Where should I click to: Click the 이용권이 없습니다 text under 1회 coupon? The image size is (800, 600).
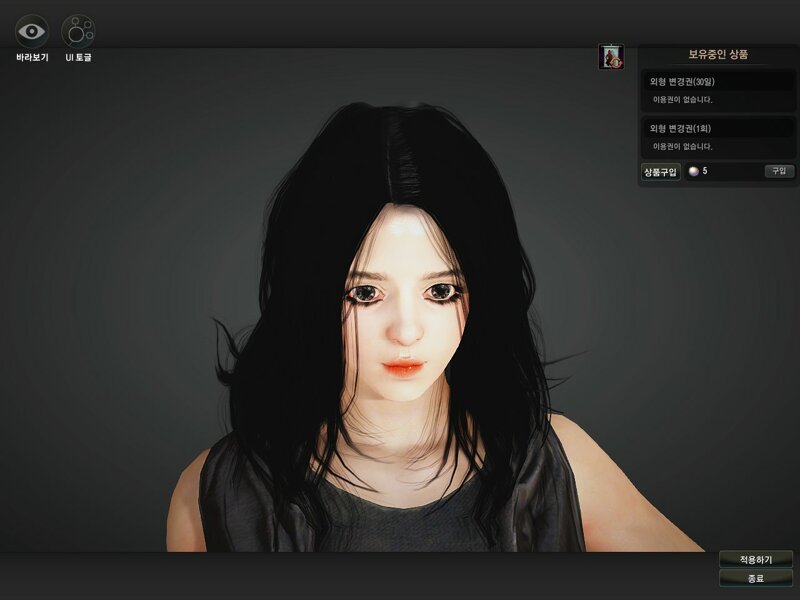tap(683, 146)
